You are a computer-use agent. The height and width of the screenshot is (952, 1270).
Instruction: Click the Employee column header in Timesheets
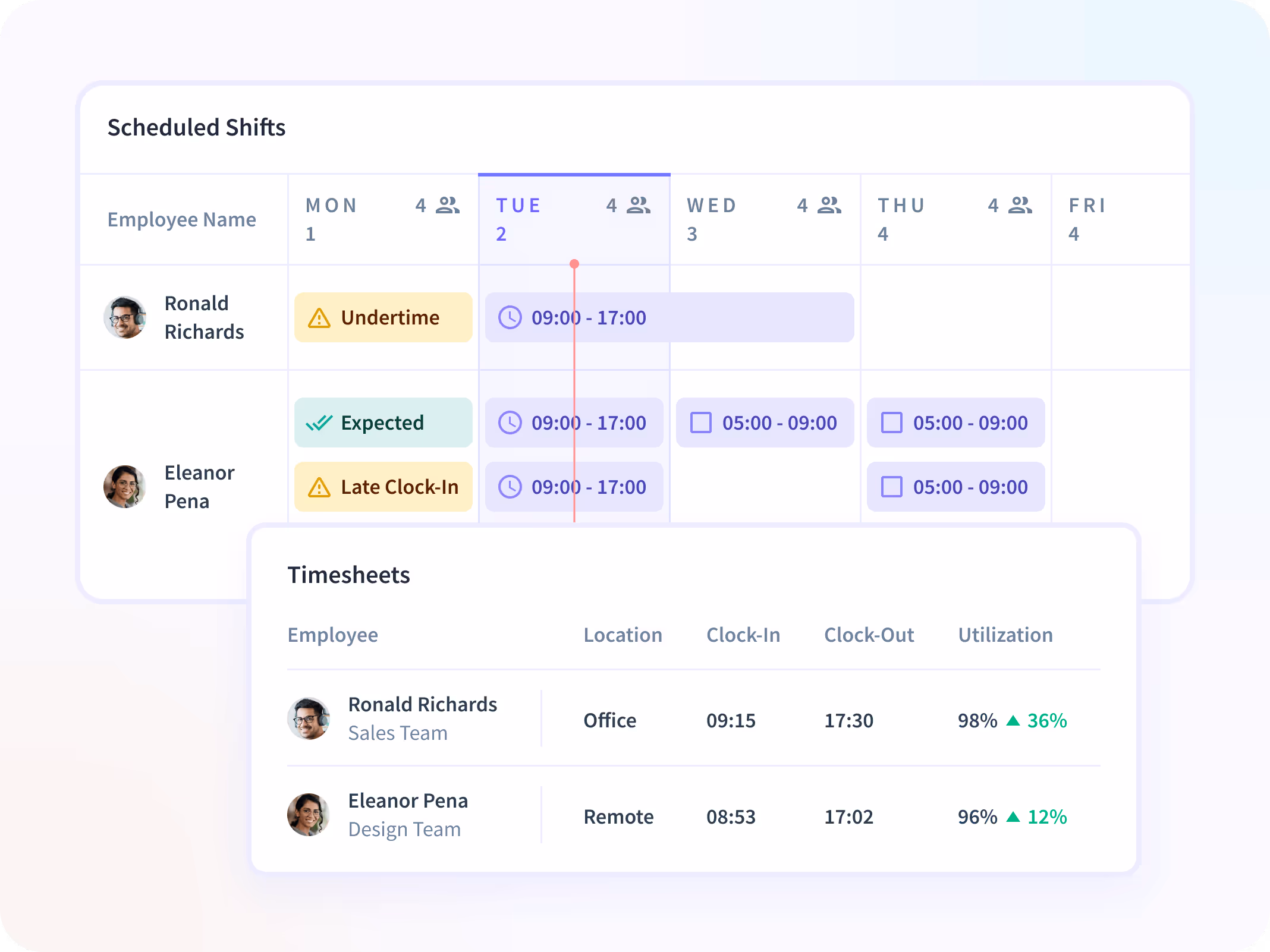coord(333,635)
